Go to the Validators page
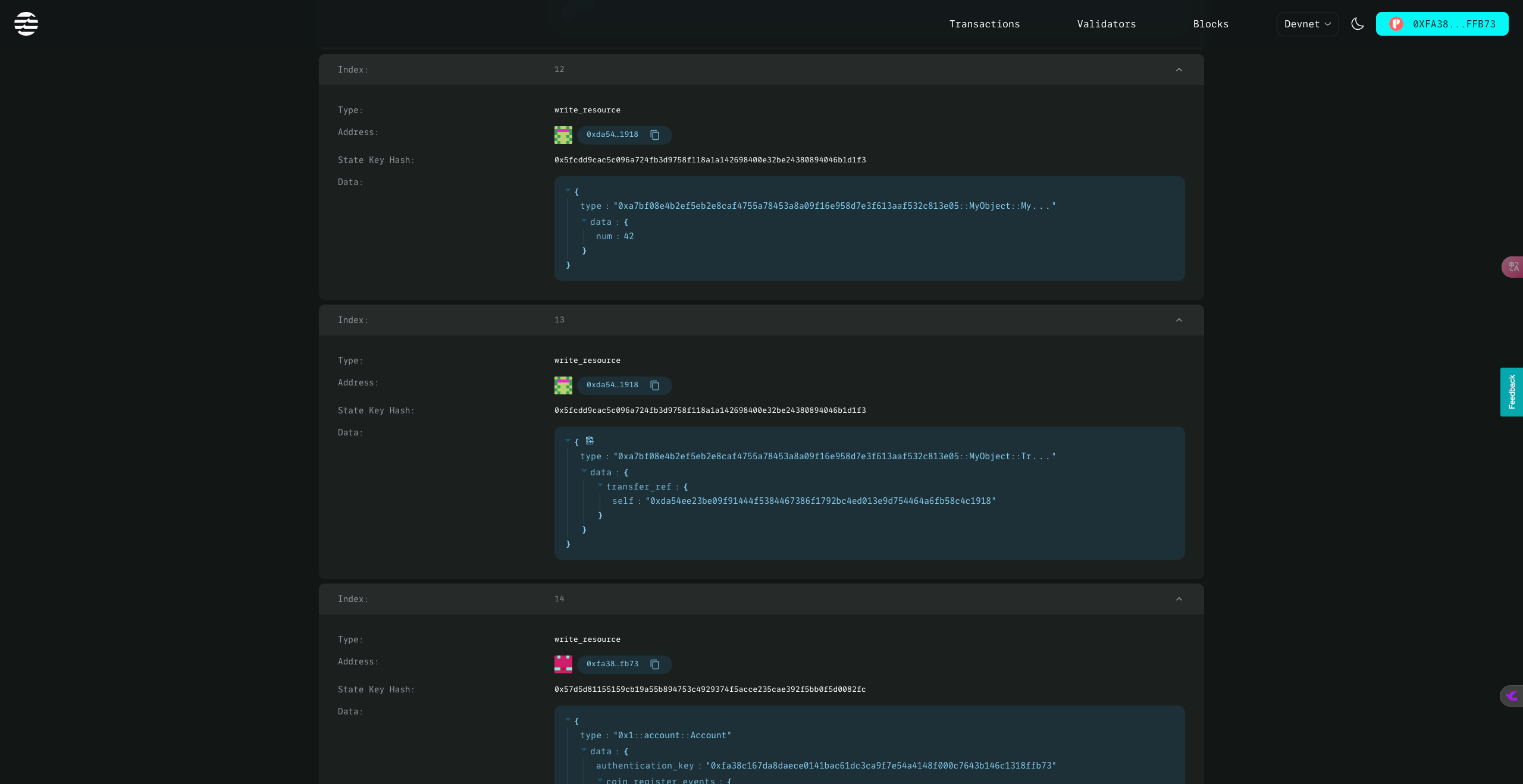 tap(1107, 24)
